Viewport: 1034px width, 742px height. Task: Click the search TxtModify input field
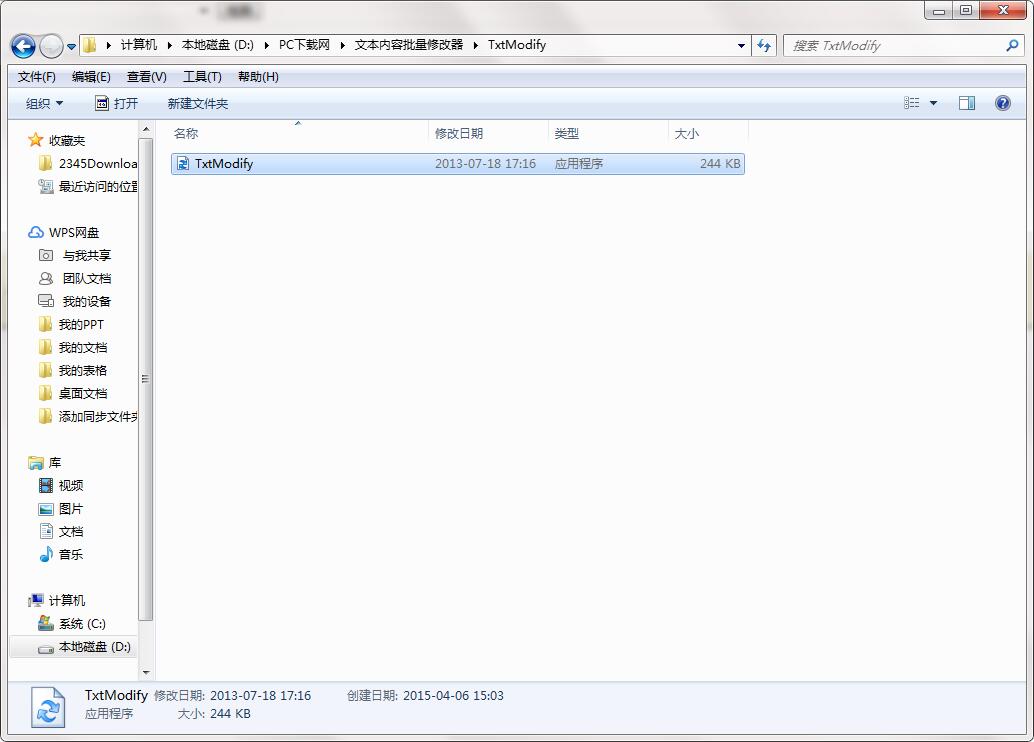[x=894, y=46]
